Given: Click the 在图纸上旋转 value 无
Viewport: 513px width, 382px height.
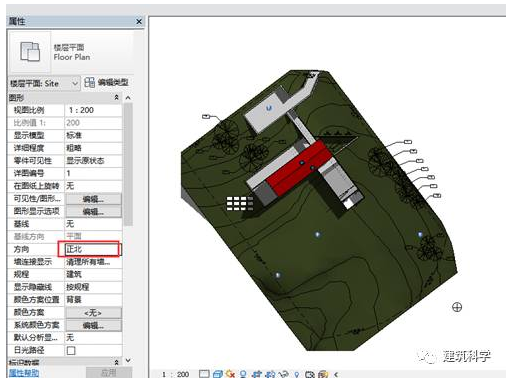Looking at the screenshot, I should pos(93,186).
